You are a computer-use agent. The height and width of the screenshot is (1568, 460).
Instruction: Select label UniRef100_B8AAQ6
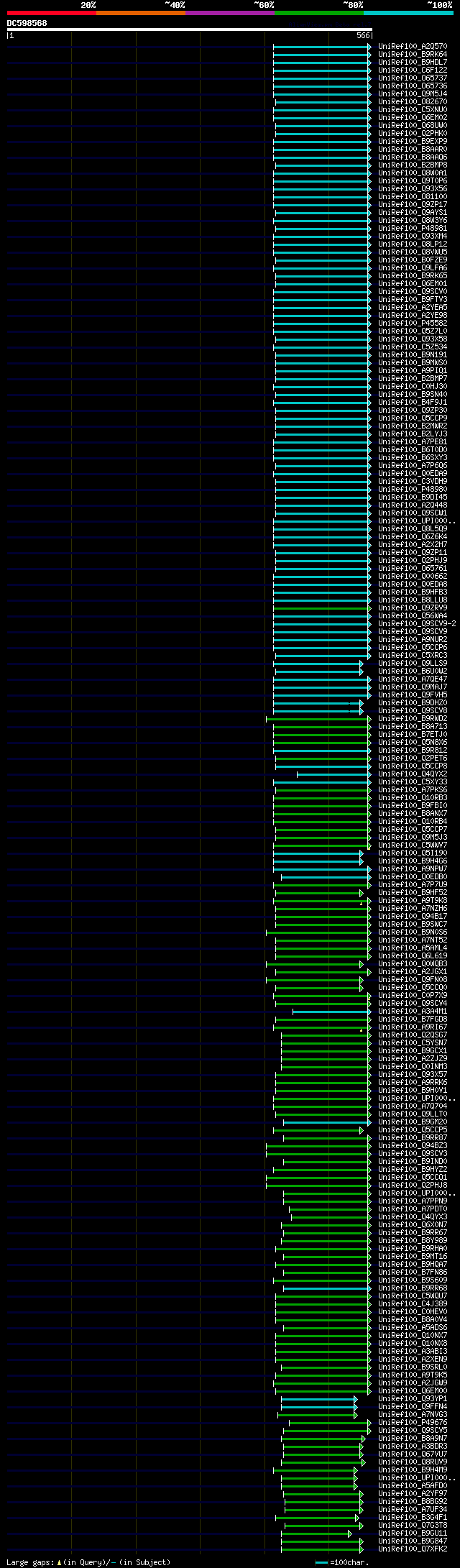click(413, 157)
